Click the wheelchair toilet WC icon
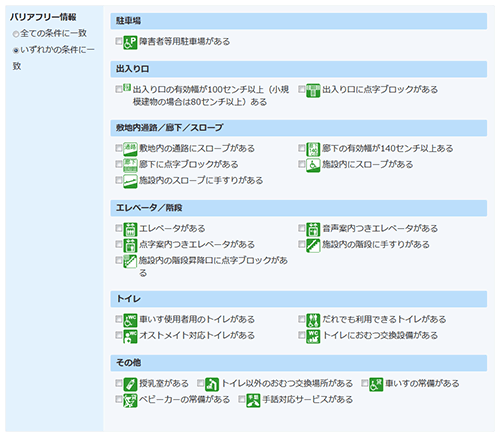This screenshot has height=437, width=500. (130, 320)
